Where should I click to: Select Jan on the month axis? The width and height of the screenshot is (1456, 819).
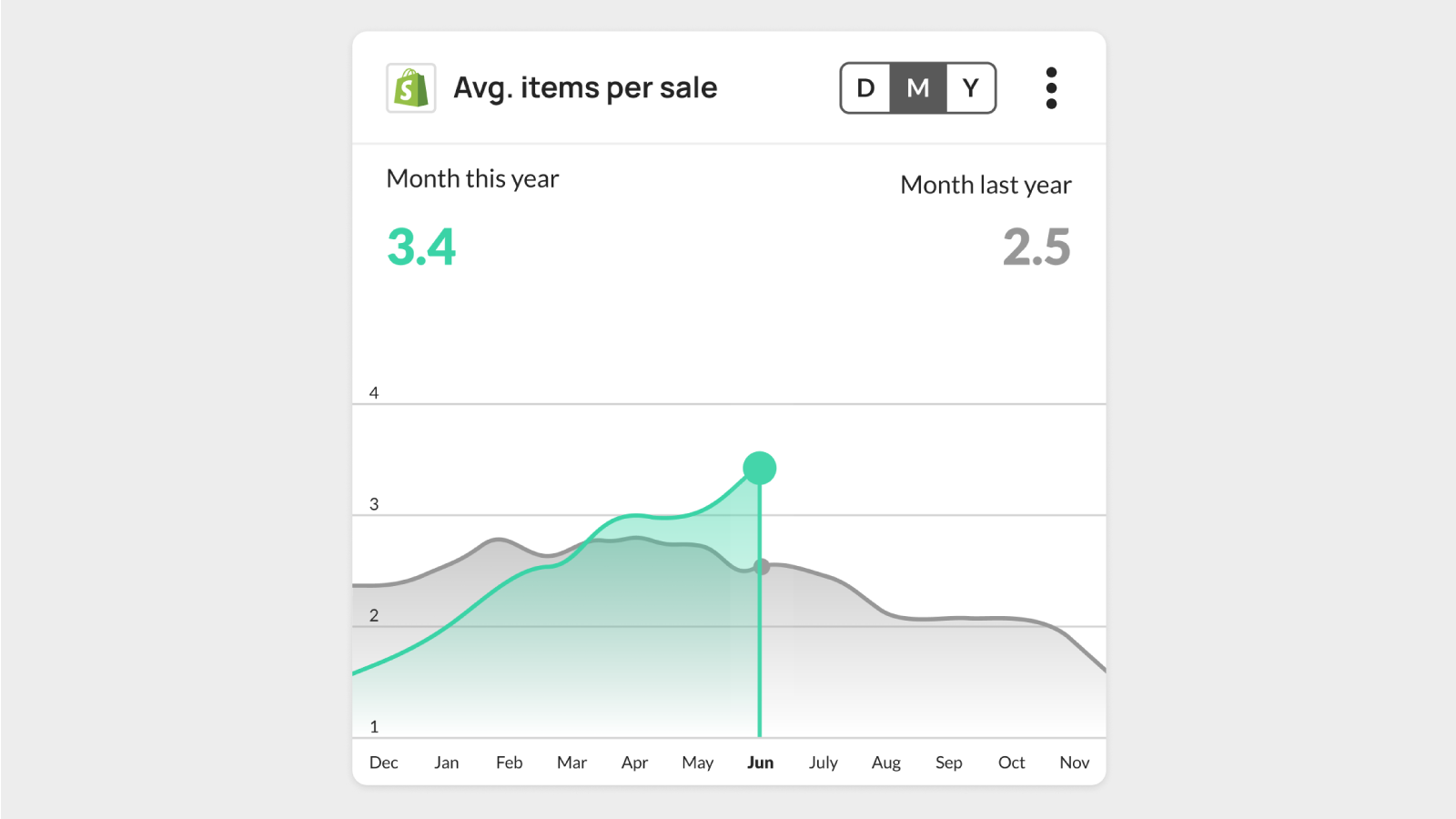446,763
